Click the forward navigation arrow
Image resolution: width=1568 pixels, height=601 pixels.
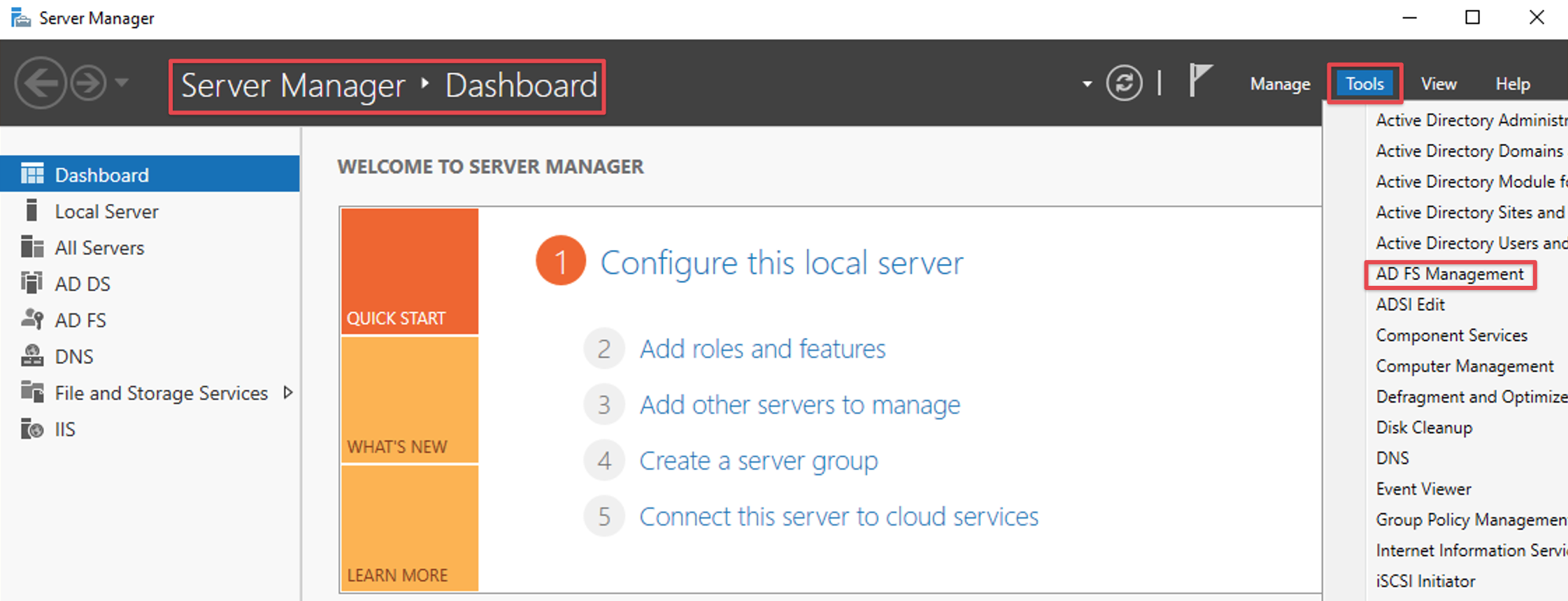tap(88, 83)
